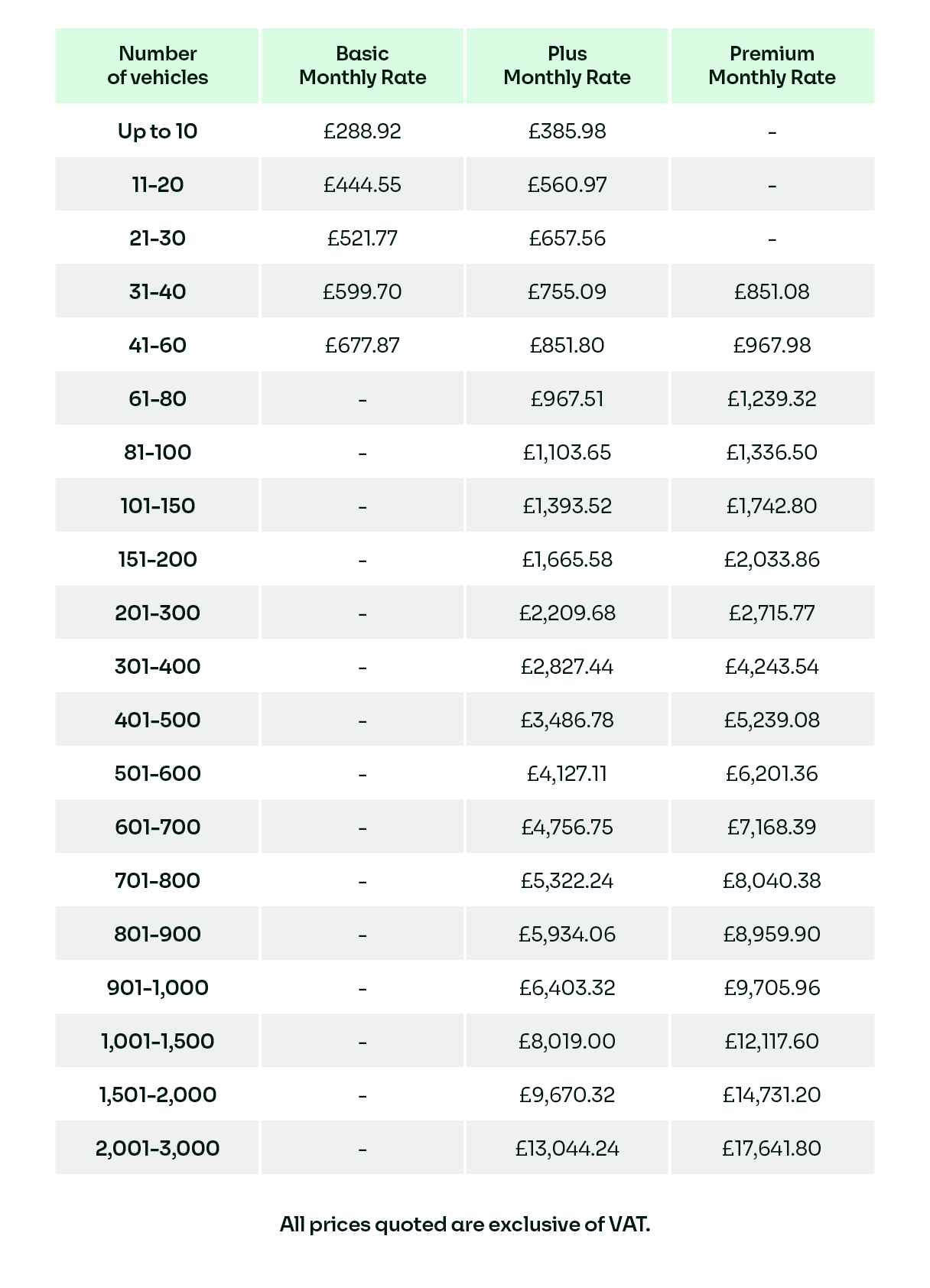
Task: Select the £1,336.50 Premium price
Action: pyautogui.click(x=772, y=453)
